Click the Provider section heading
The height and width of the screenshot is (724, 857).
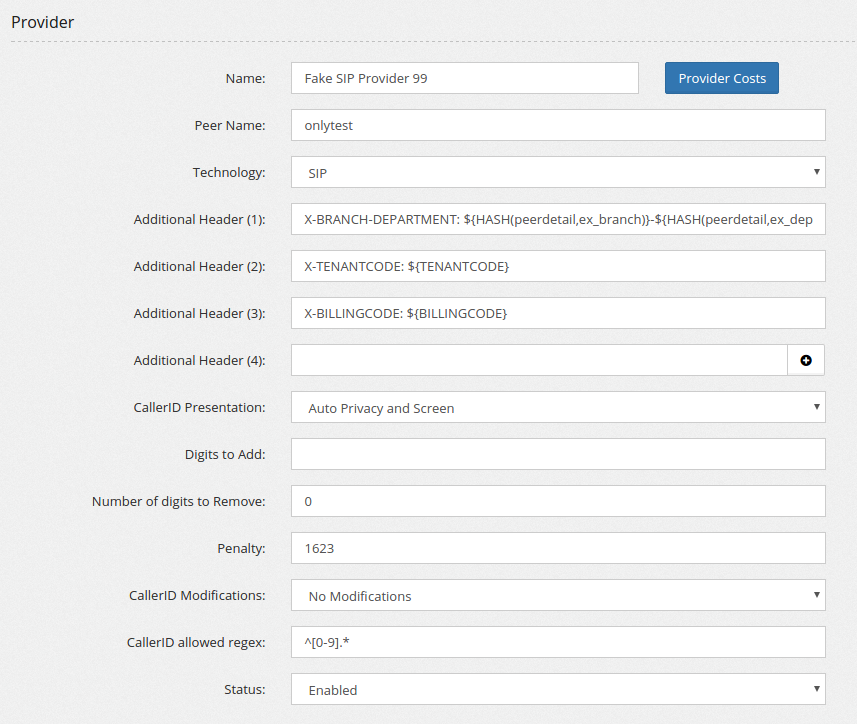point(43,21)
